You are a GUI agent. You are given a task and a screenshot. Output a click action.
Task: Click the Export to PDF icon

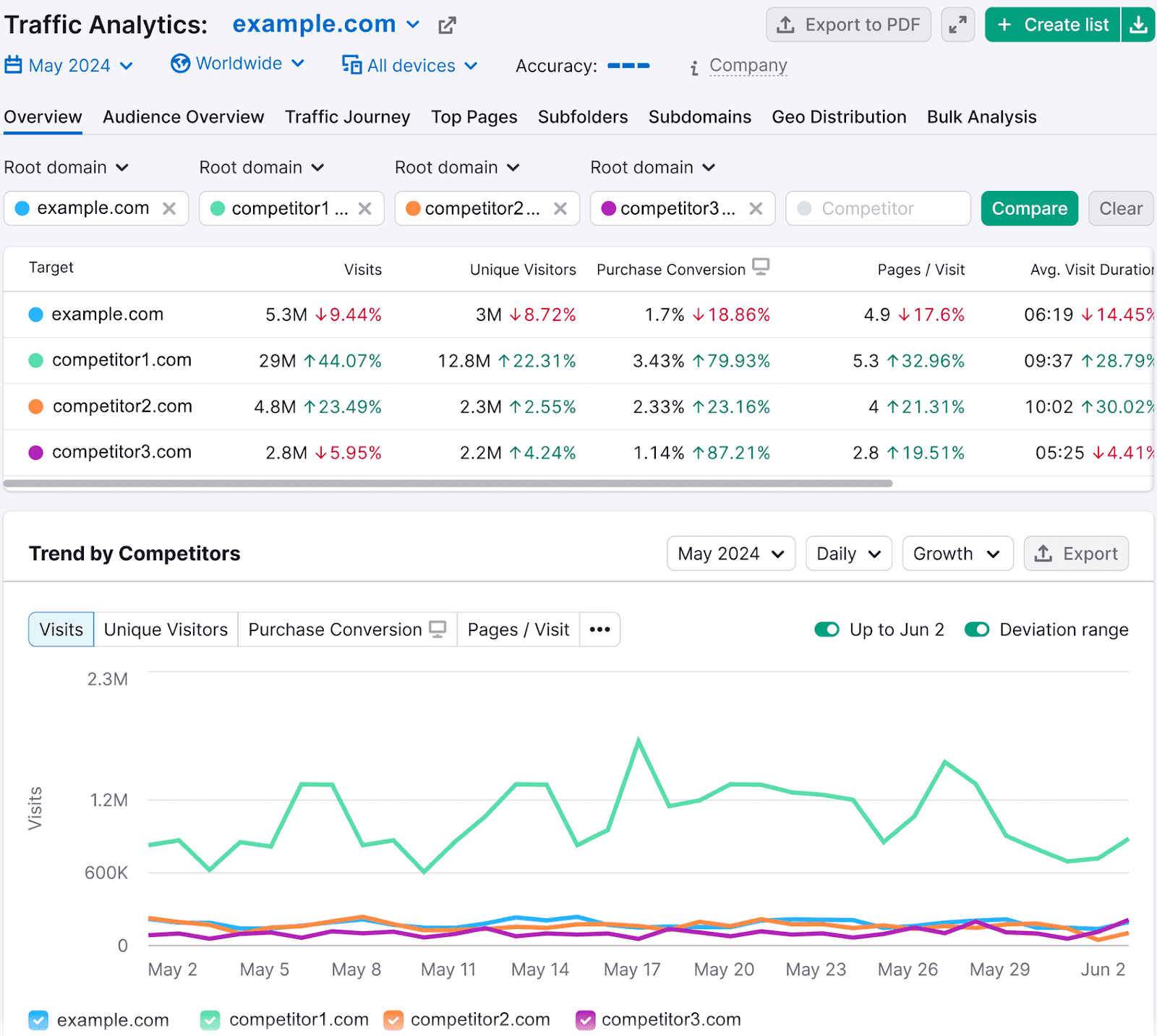click(786, 24)
